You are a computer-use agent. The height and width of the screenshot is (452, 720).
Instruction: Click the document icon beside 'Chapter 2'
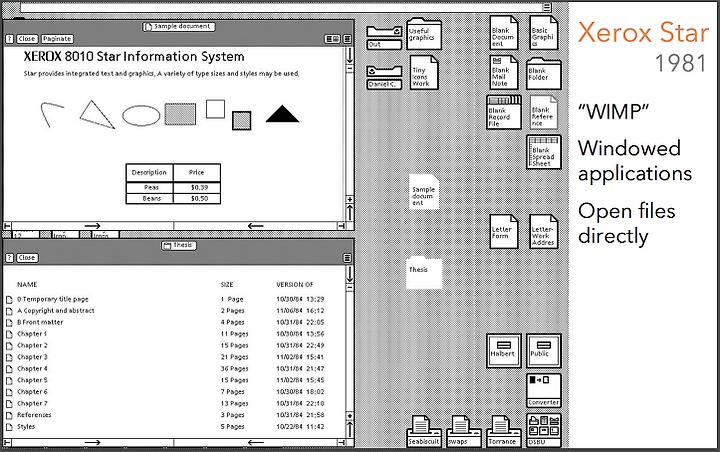pyautogui.click(x=9, y=345)
